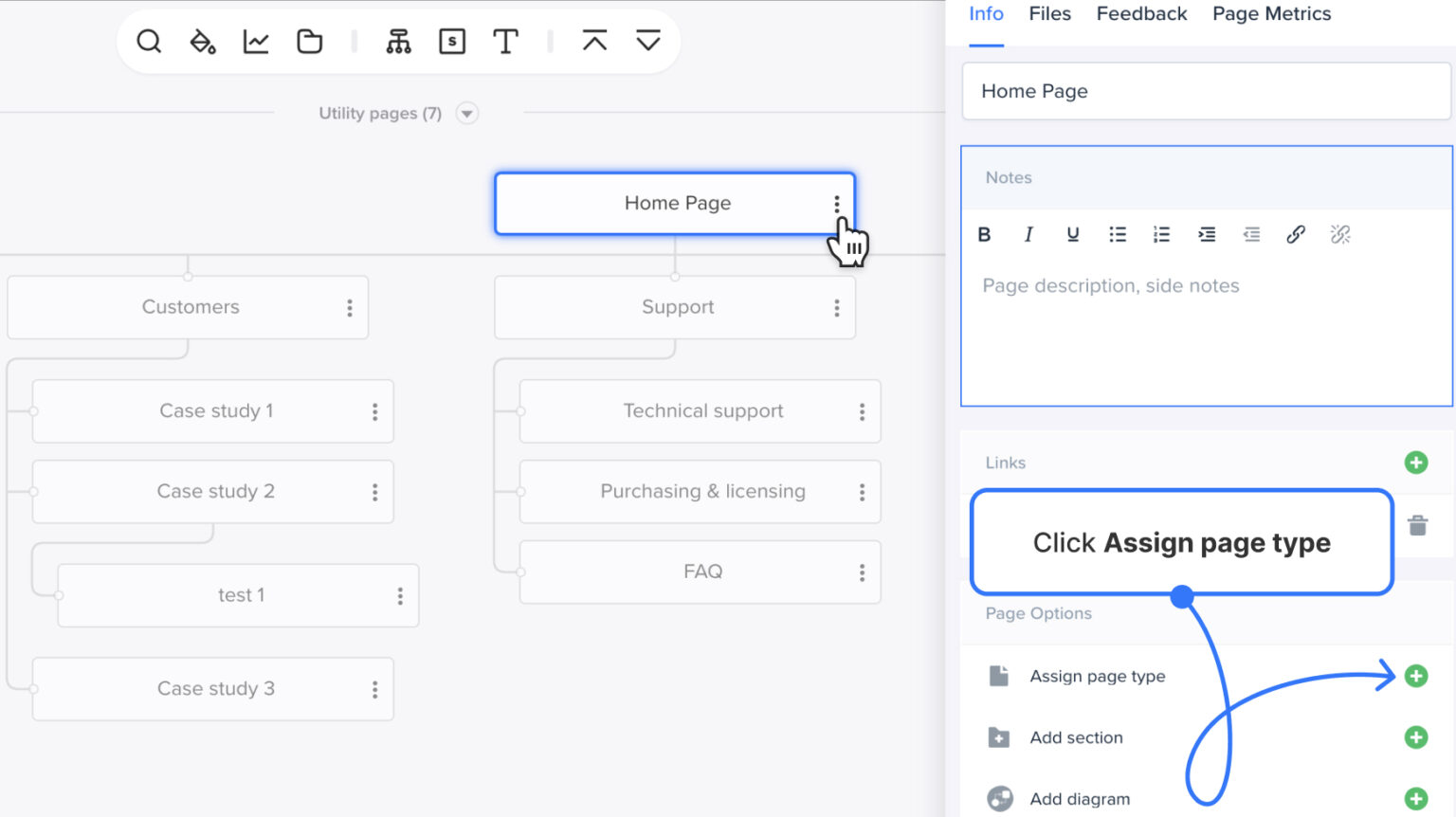Viewport: 1456px width, 817px height.
Task: Open the Paint bucket color tool
Action: click(202, 41)
